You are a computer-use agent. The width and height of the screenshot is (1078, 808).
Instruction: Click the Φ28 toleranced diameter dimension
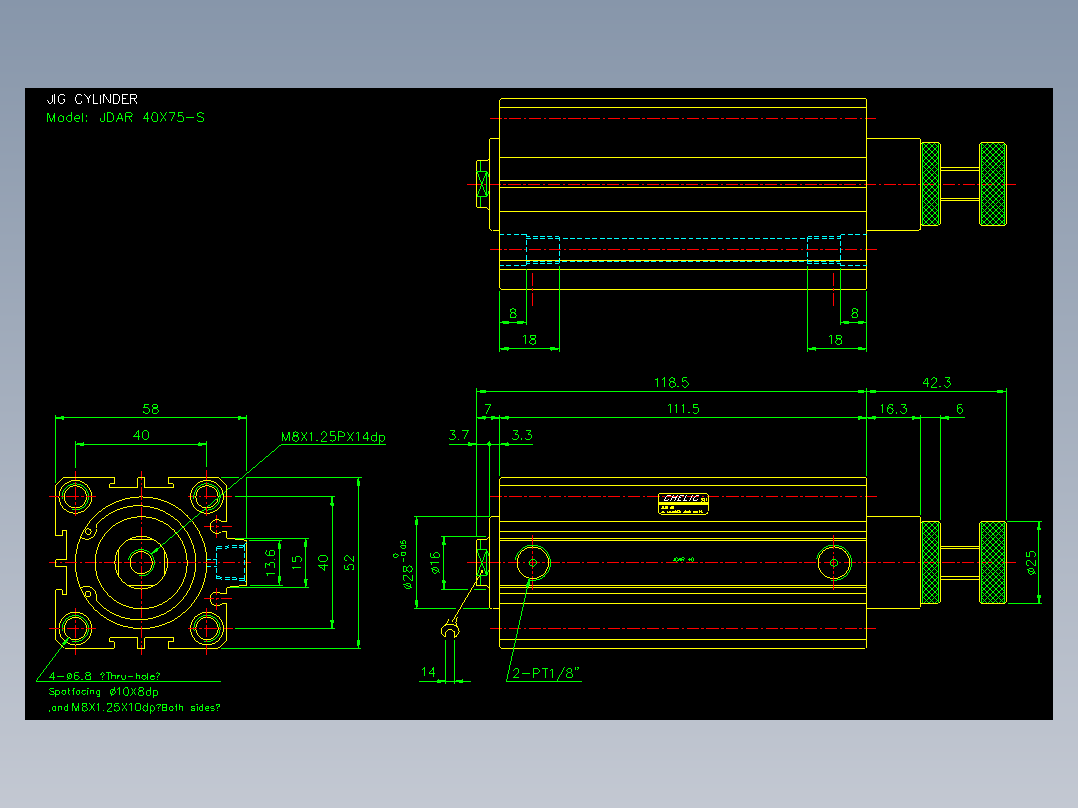[x=404, y=565]
